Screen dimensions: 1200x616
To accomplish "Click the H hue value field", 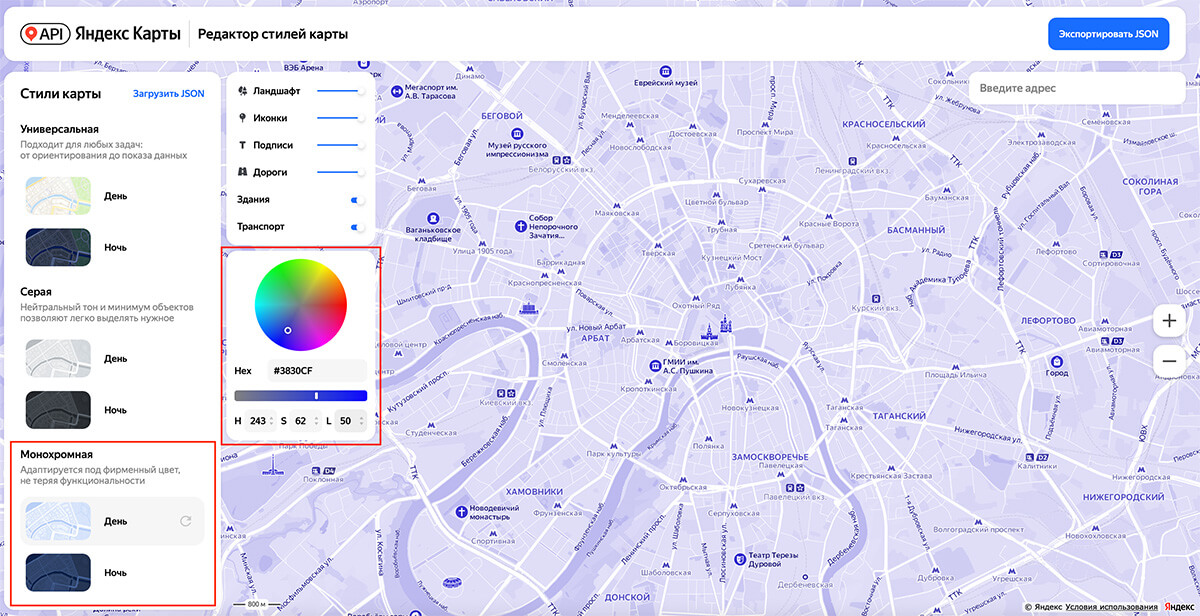I will point(259,421).
